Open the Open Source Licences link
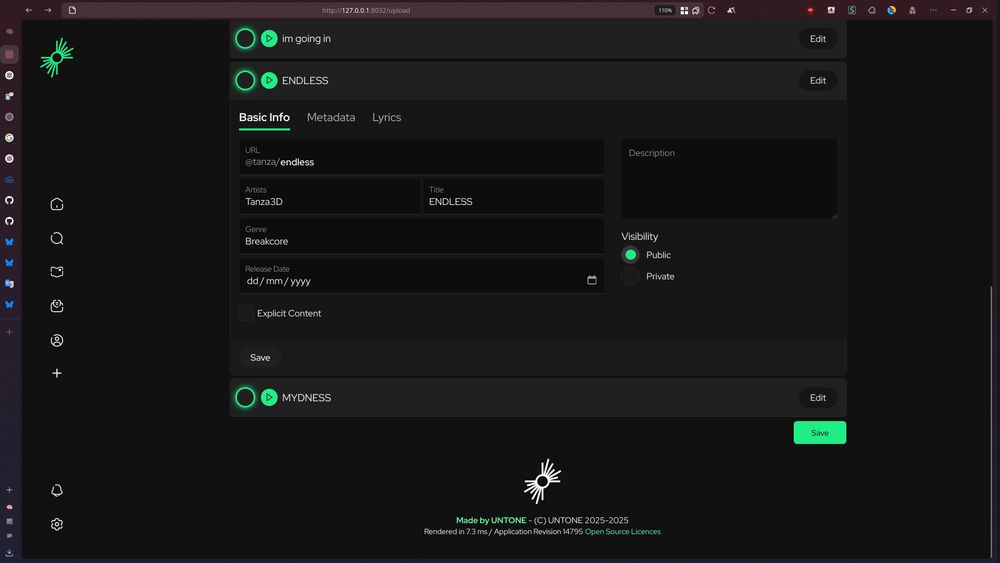The image size is (1000, 563). tap(622, 532)
